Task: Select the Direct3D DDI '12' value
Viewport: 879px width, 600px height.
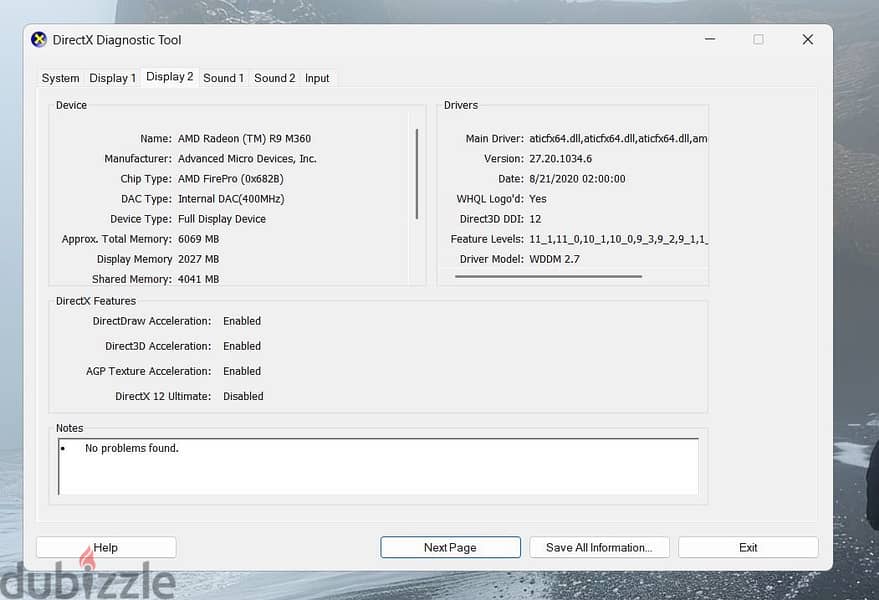Action: (535, 219)
